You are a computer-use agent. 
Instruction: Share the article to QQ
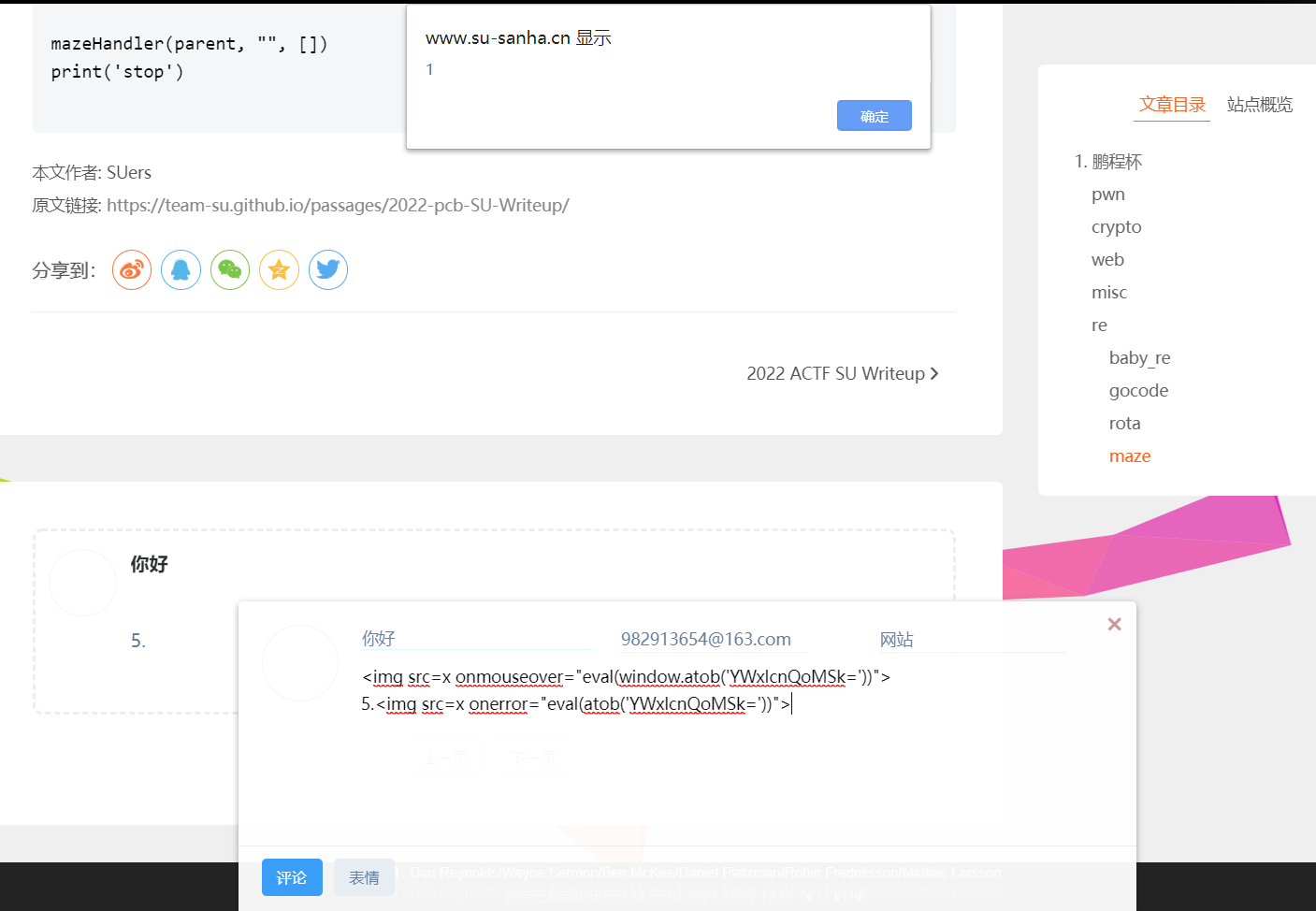pos(181,269)
